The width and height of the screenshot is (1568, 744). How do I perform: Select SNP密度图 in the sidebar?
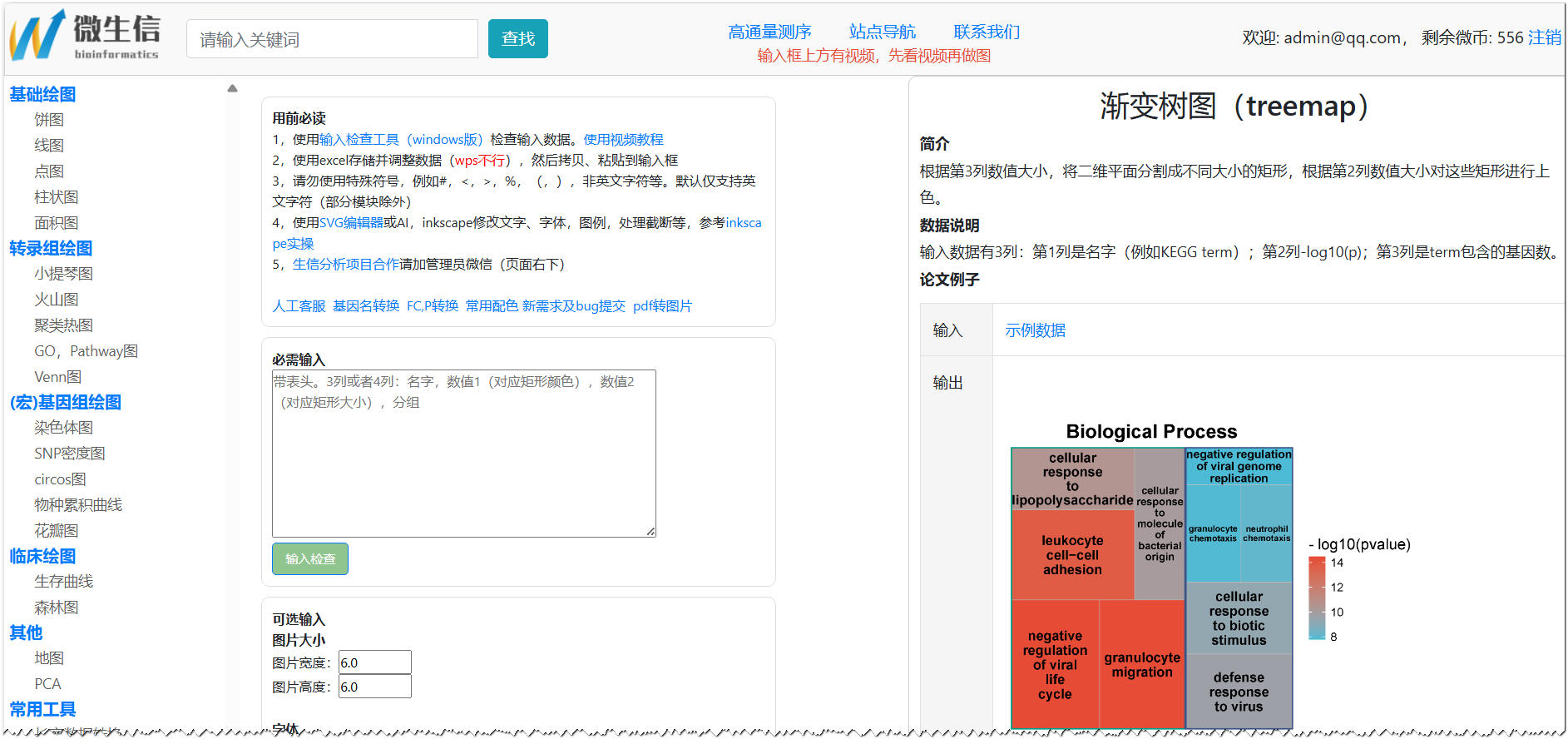coord(70,454)
